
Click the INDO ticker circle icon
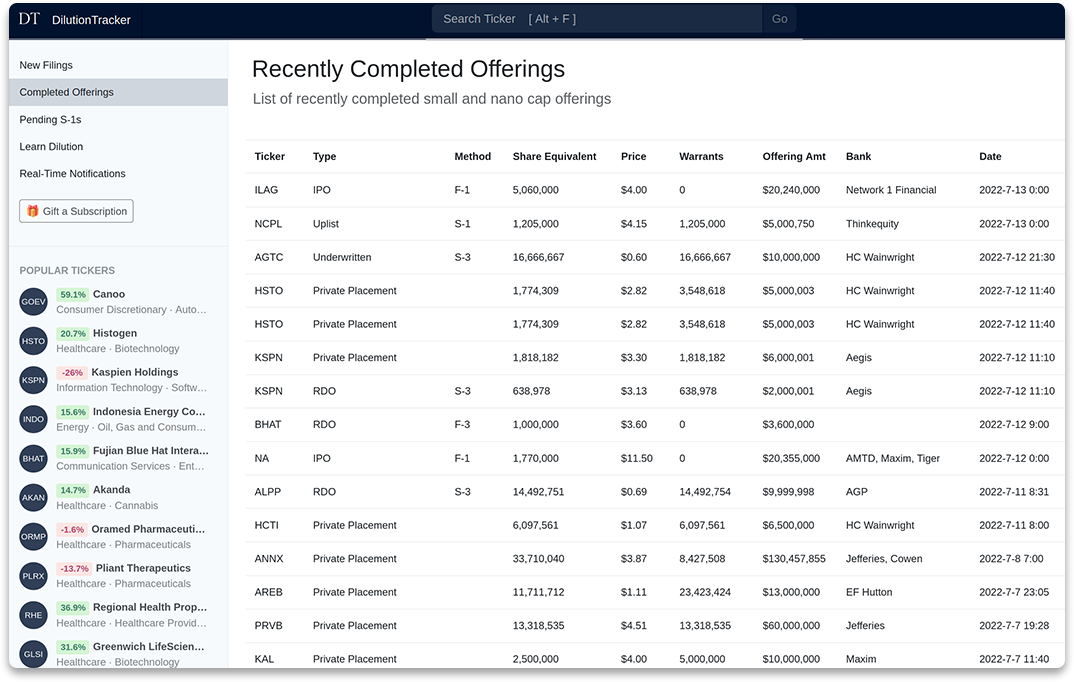pos(33,419)
